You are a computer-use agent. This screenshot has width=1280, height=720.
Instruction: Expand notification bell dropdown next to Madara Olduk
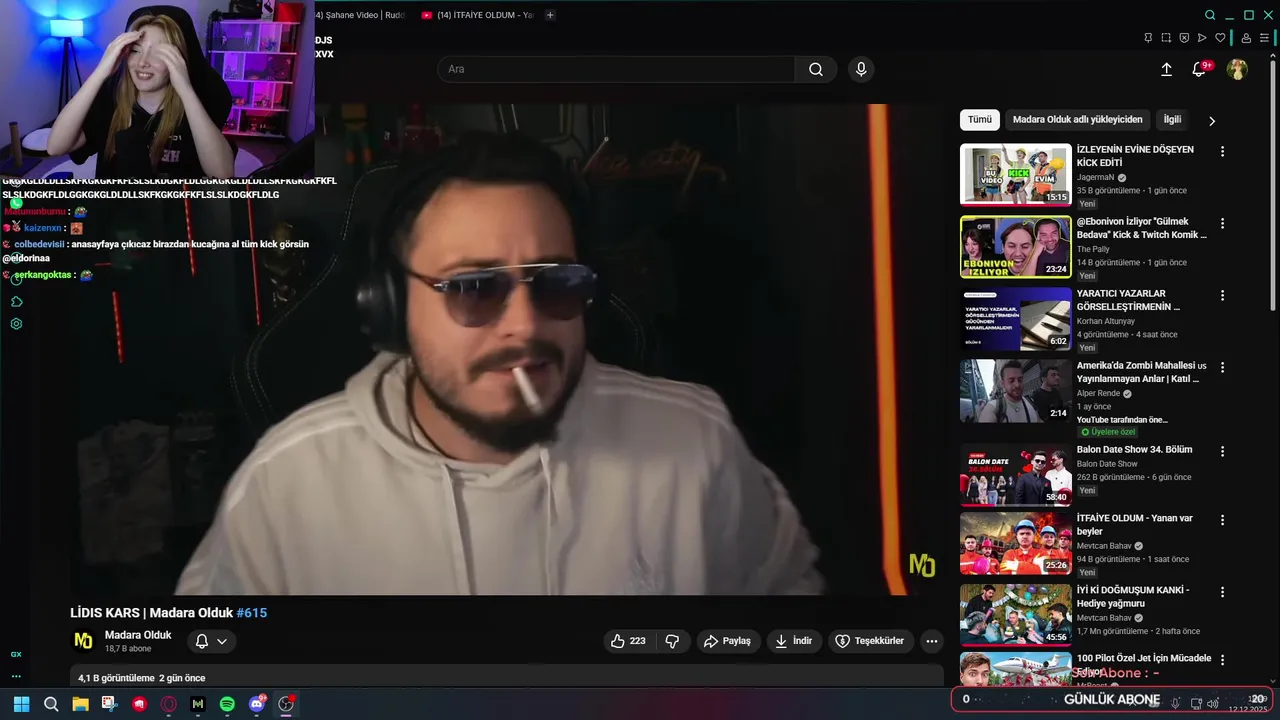coord(211,641)
